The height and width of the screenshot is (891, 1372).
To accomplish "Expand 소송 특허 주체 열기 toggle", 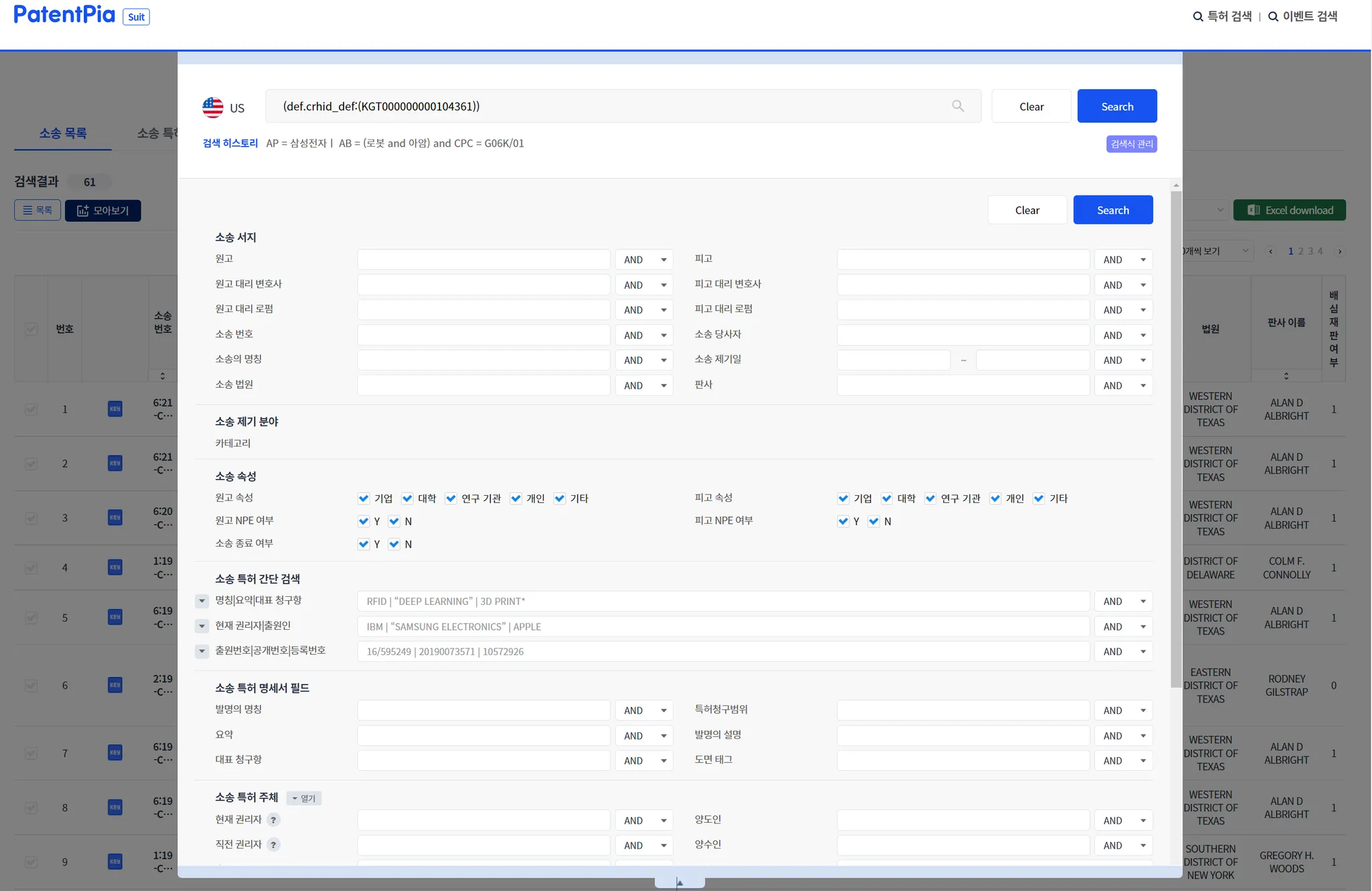I will pos(304,798).
